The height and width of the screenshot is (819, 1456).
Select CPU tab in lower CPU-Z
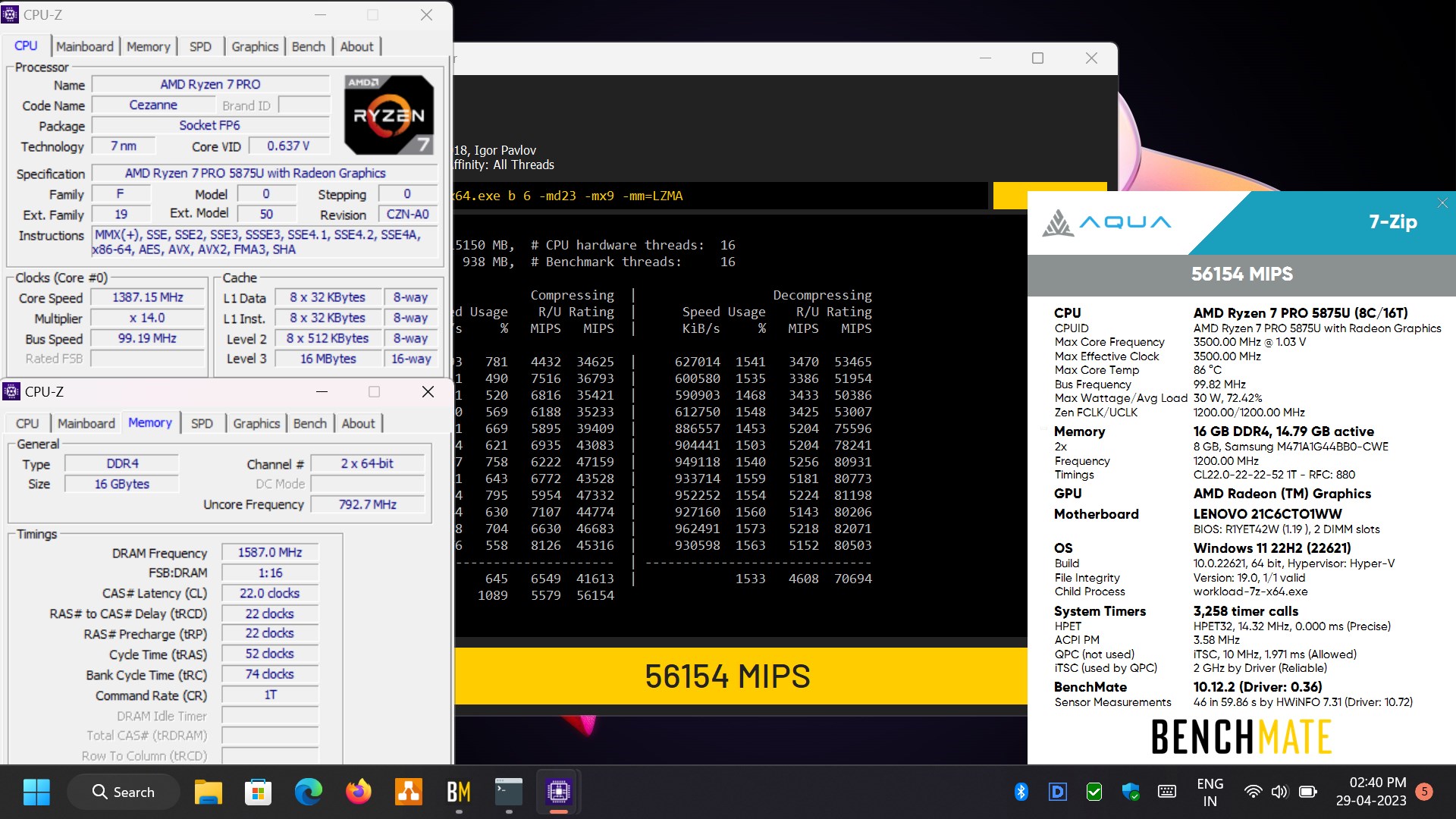tap(27, 423)
